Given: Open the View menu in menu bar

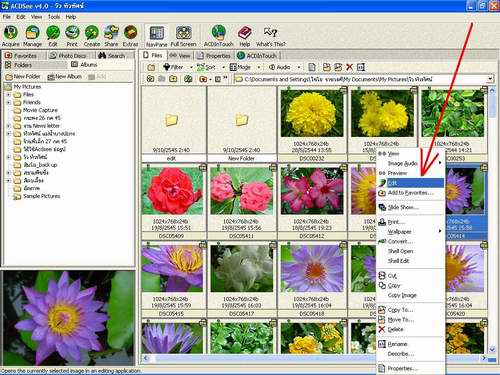Looking at the screenshot, I should pos(36,17).
